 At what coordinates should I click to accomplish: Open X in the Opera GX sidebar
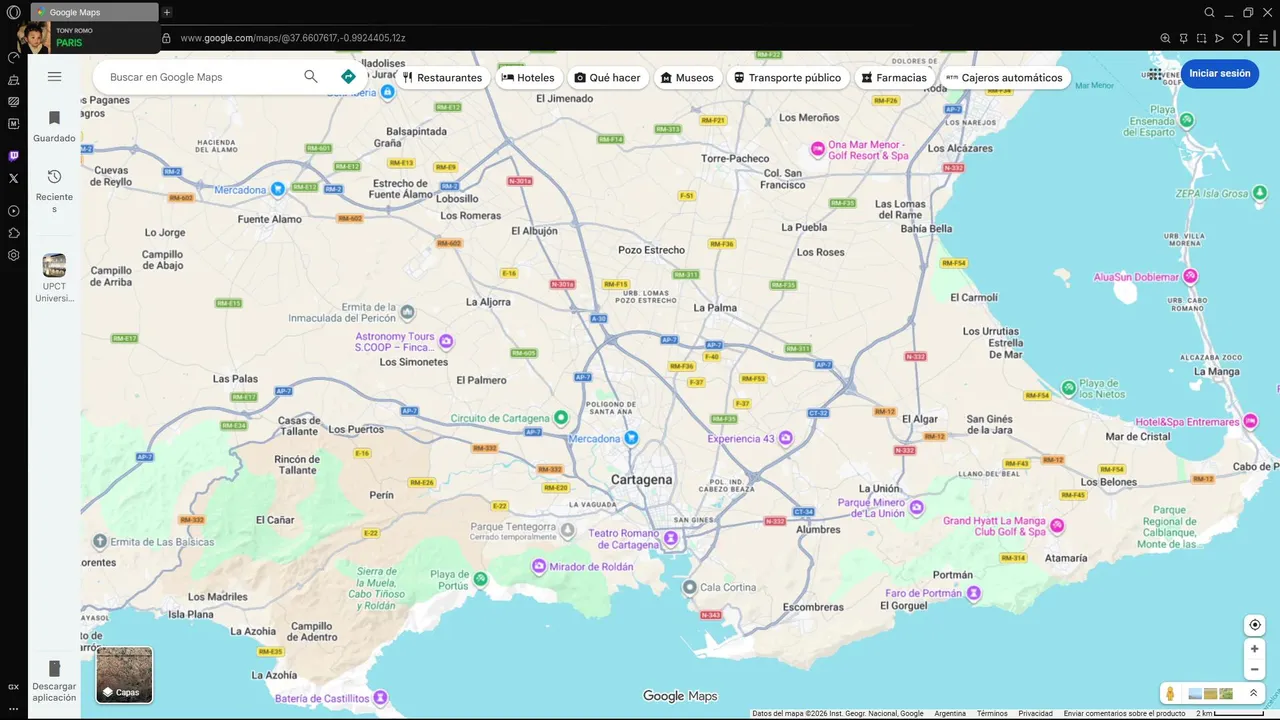[13, 178]
